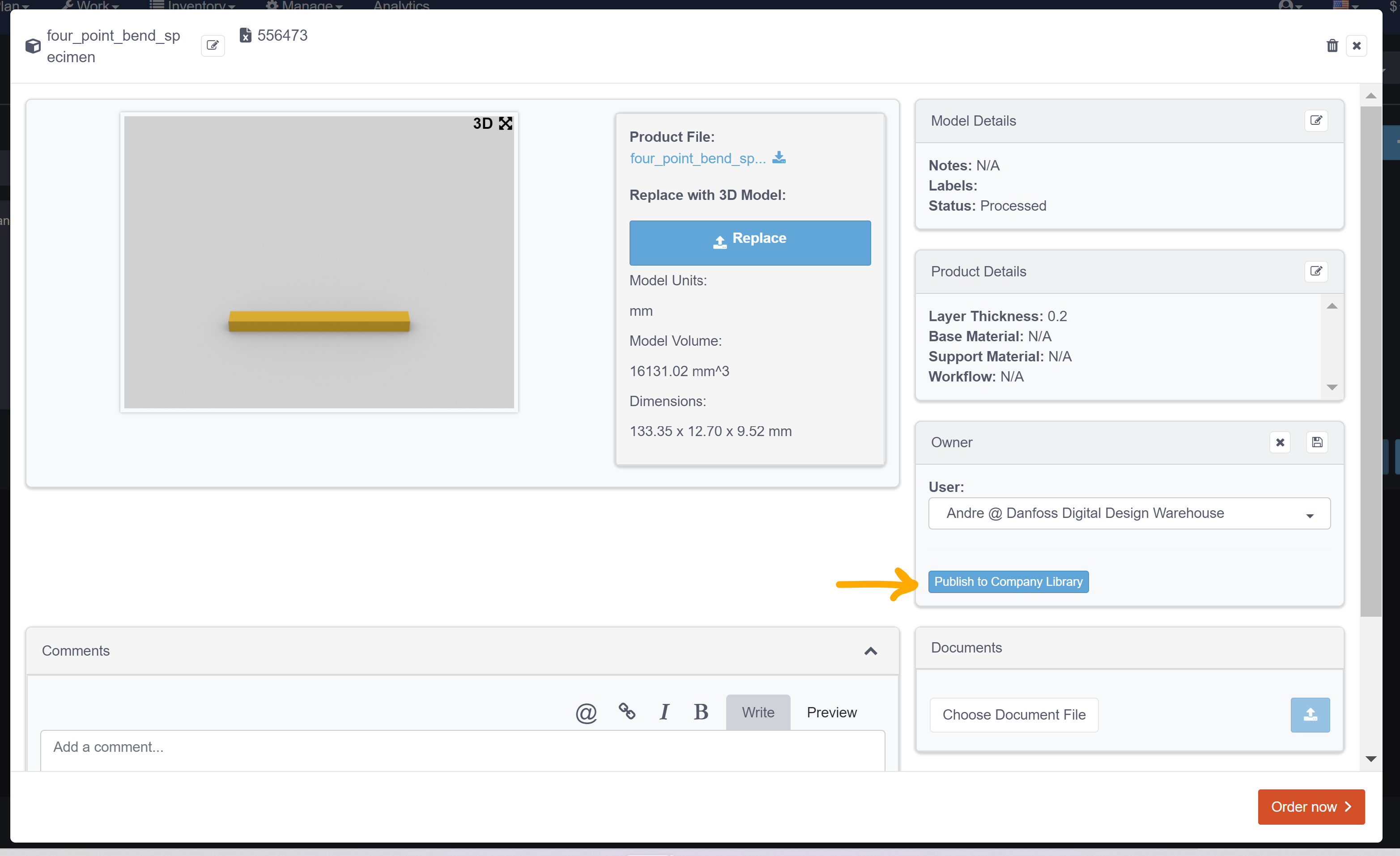Save the Owner selection
Viewport: 1400px width, 856px height.
(x=1316, y=442)
